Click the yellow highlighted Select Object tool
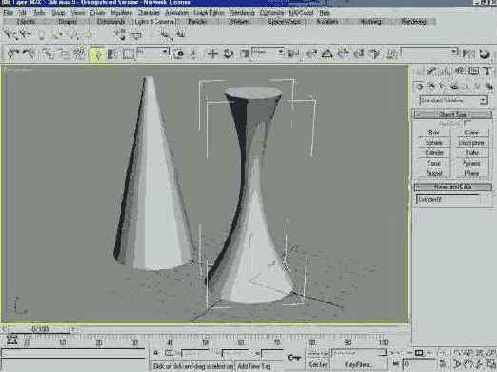The image size is (497, 372). click(x=97, y=54)
